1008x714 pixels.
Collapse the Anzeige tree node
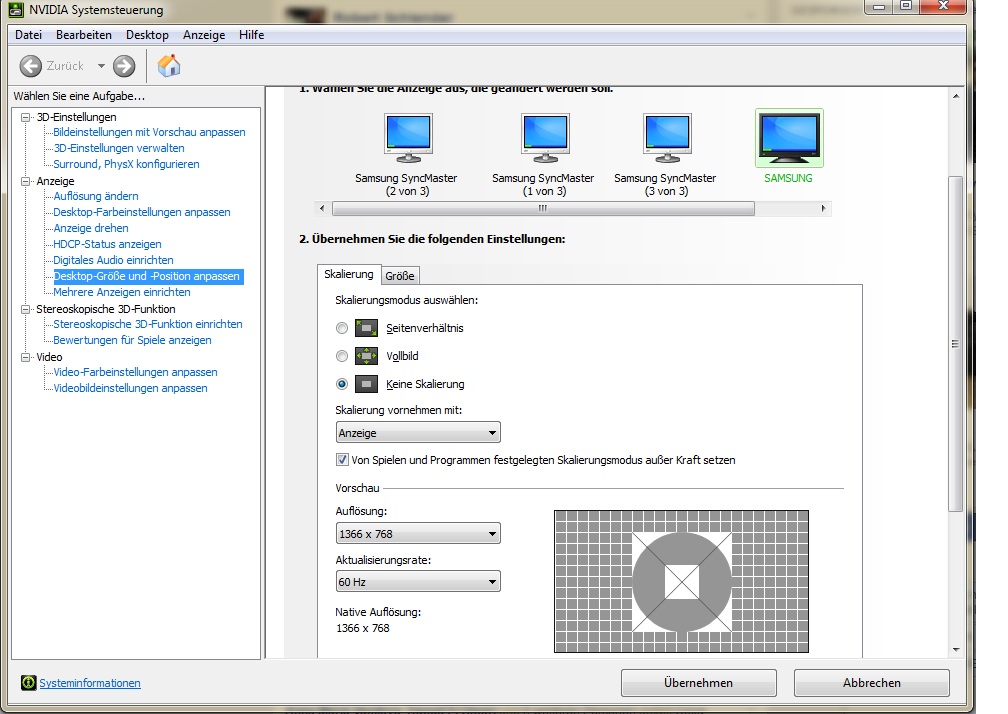[x=26, y=181]
